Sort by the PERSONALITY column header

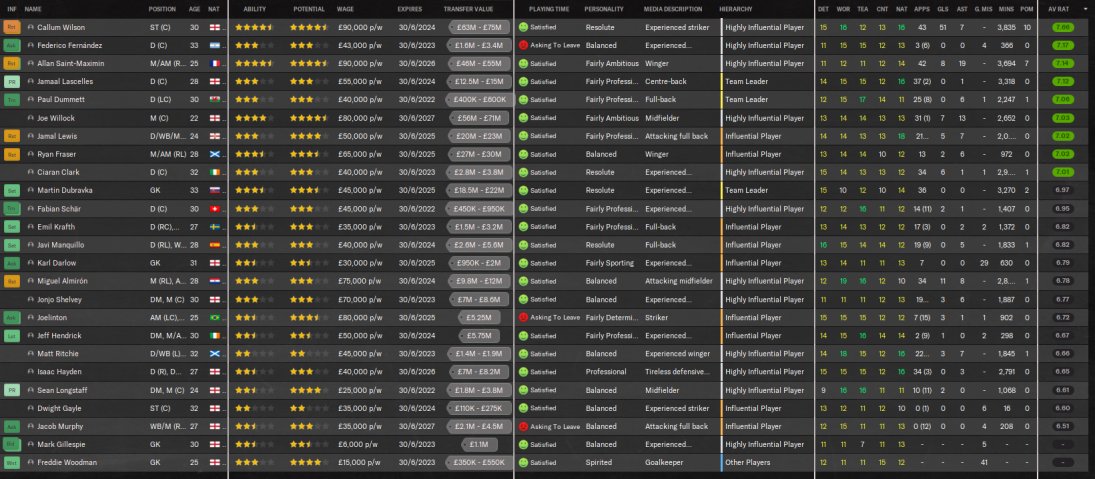pyautogui.click(x=604, y=9)
